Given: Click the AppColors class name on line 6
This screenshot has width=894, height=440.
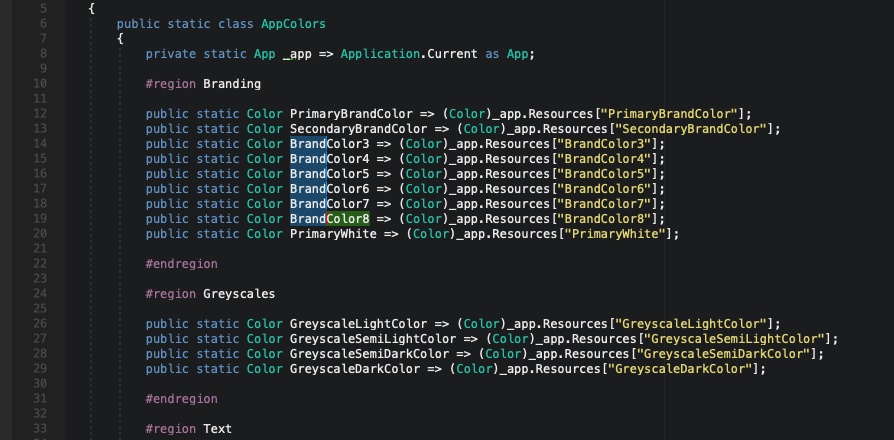Looking at the screenshot, I should 293,24.
